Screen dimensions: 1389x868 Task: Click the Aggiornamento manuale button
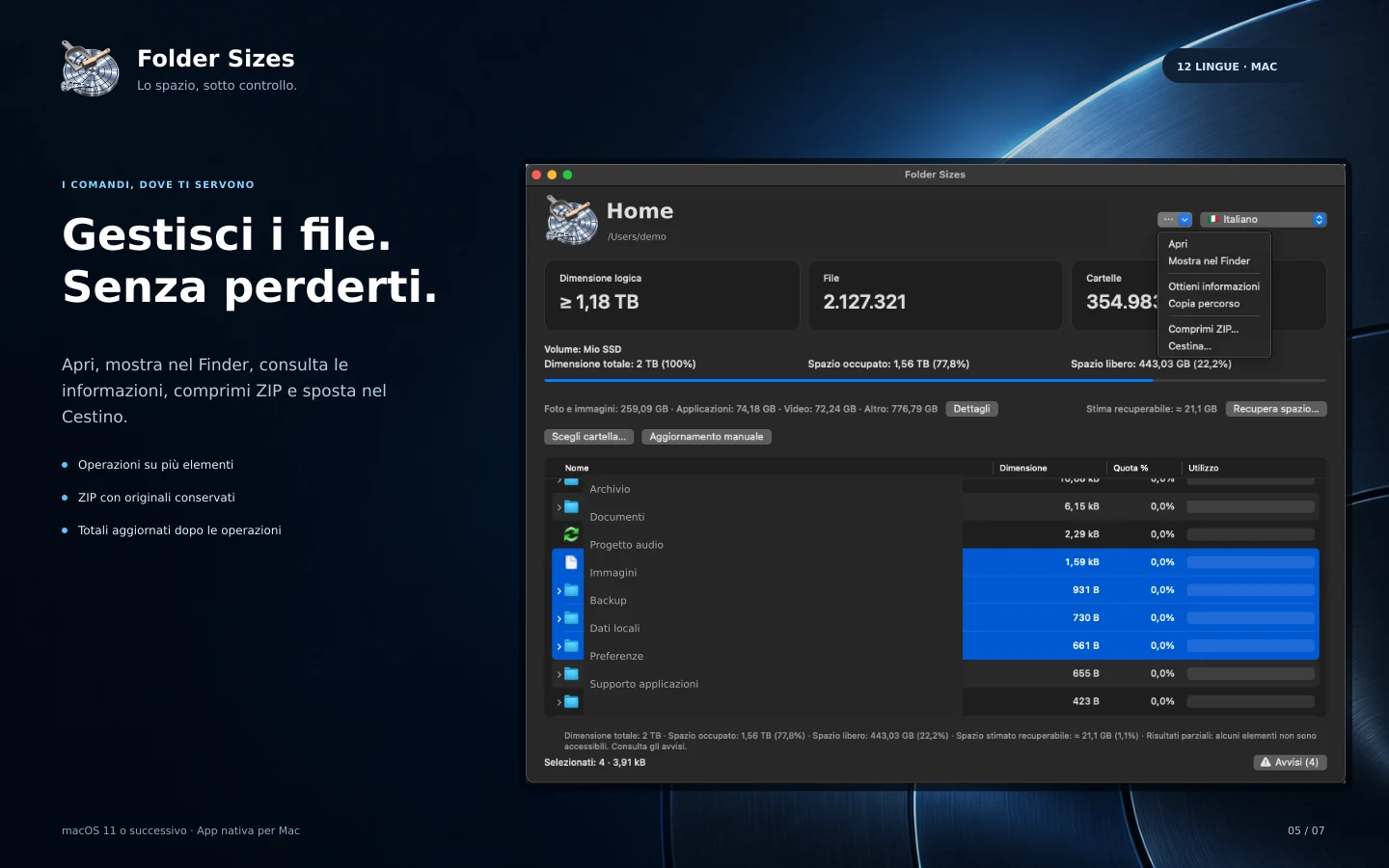click(706, 437)
